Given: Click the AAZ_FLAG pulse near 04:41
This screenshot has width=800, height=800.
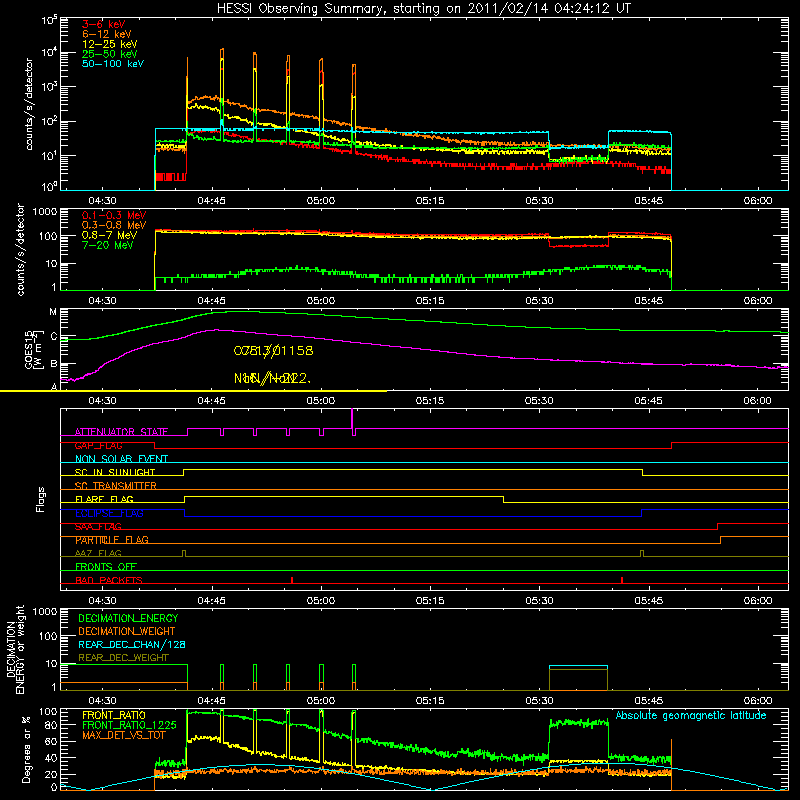Looking at the screenshot, I should (x=184, y=553).
